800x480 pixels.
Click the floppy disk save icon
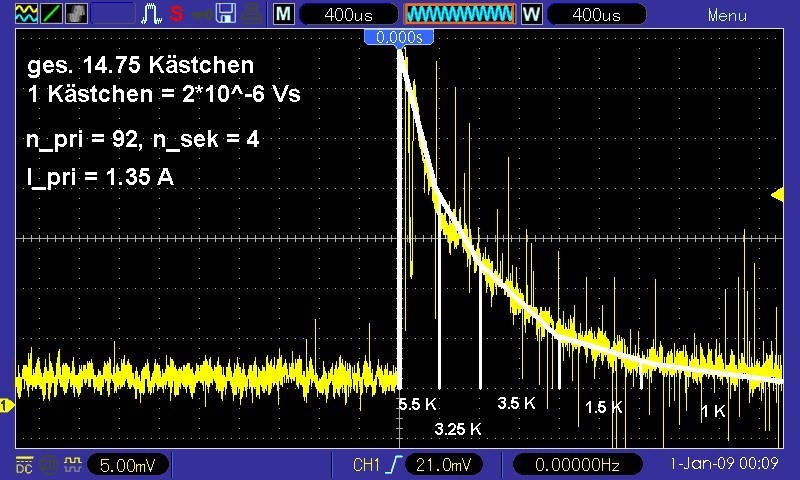tap(226, 14)
